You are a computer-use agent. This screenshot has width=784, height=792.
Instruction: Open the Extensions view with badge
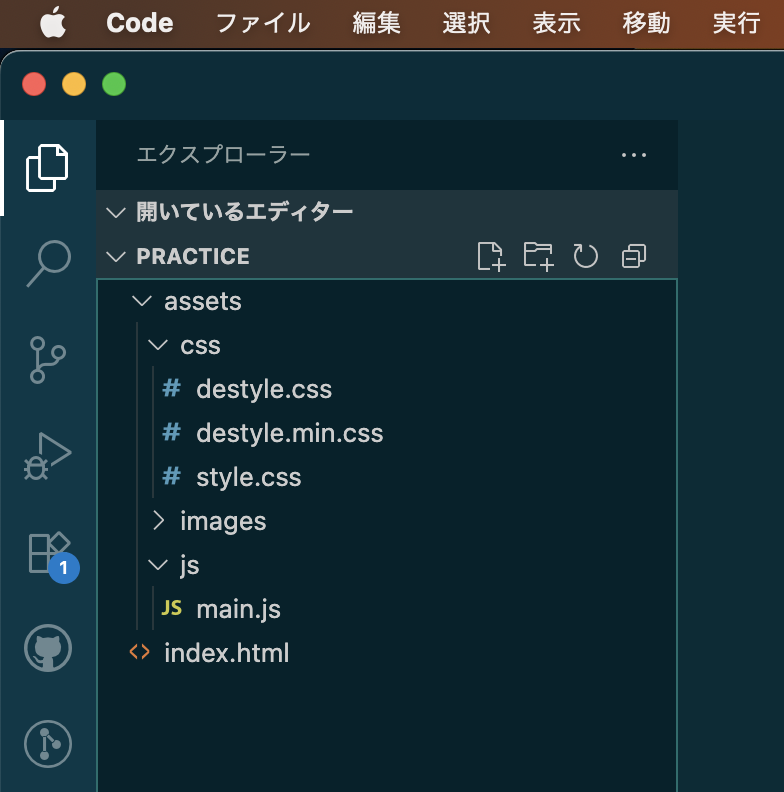47,552
